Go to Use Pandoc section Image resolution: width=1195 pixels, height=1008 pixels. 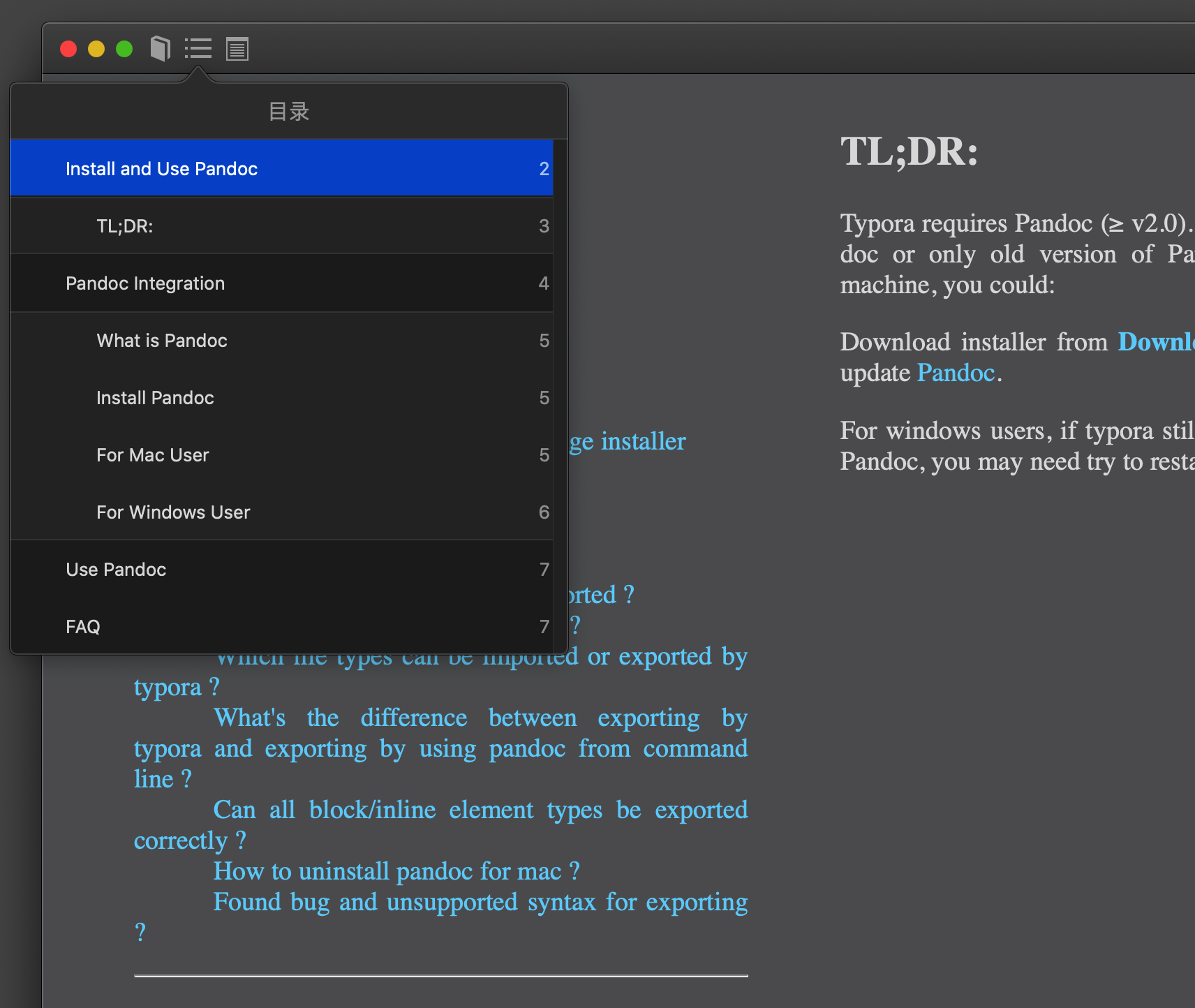point(282,569)
